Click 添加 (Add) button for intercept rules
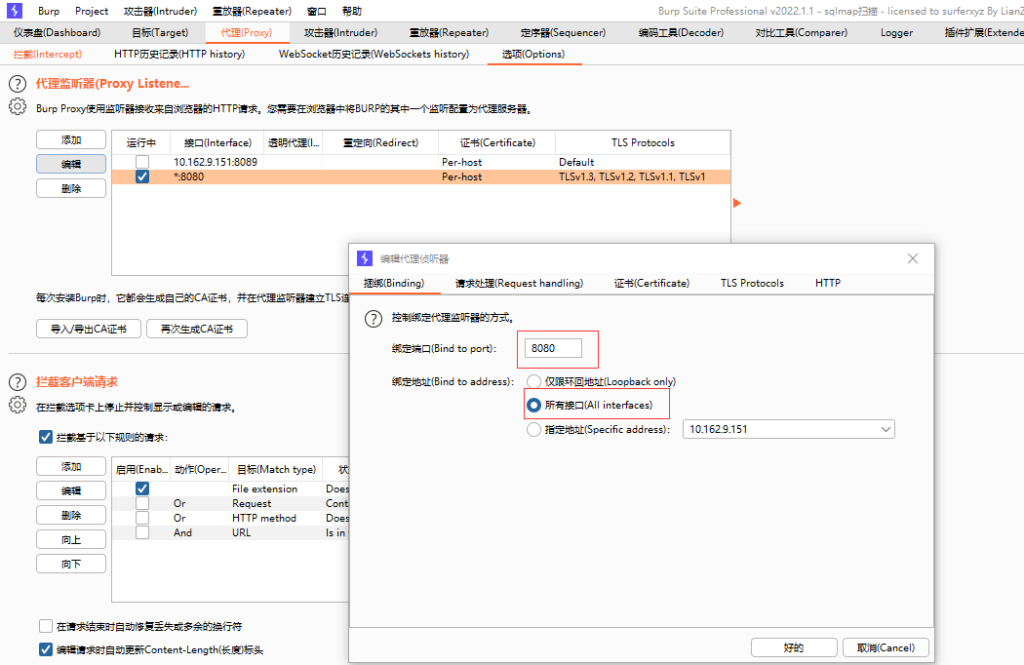The image size is (1024, 665). [x=71, y=466]
